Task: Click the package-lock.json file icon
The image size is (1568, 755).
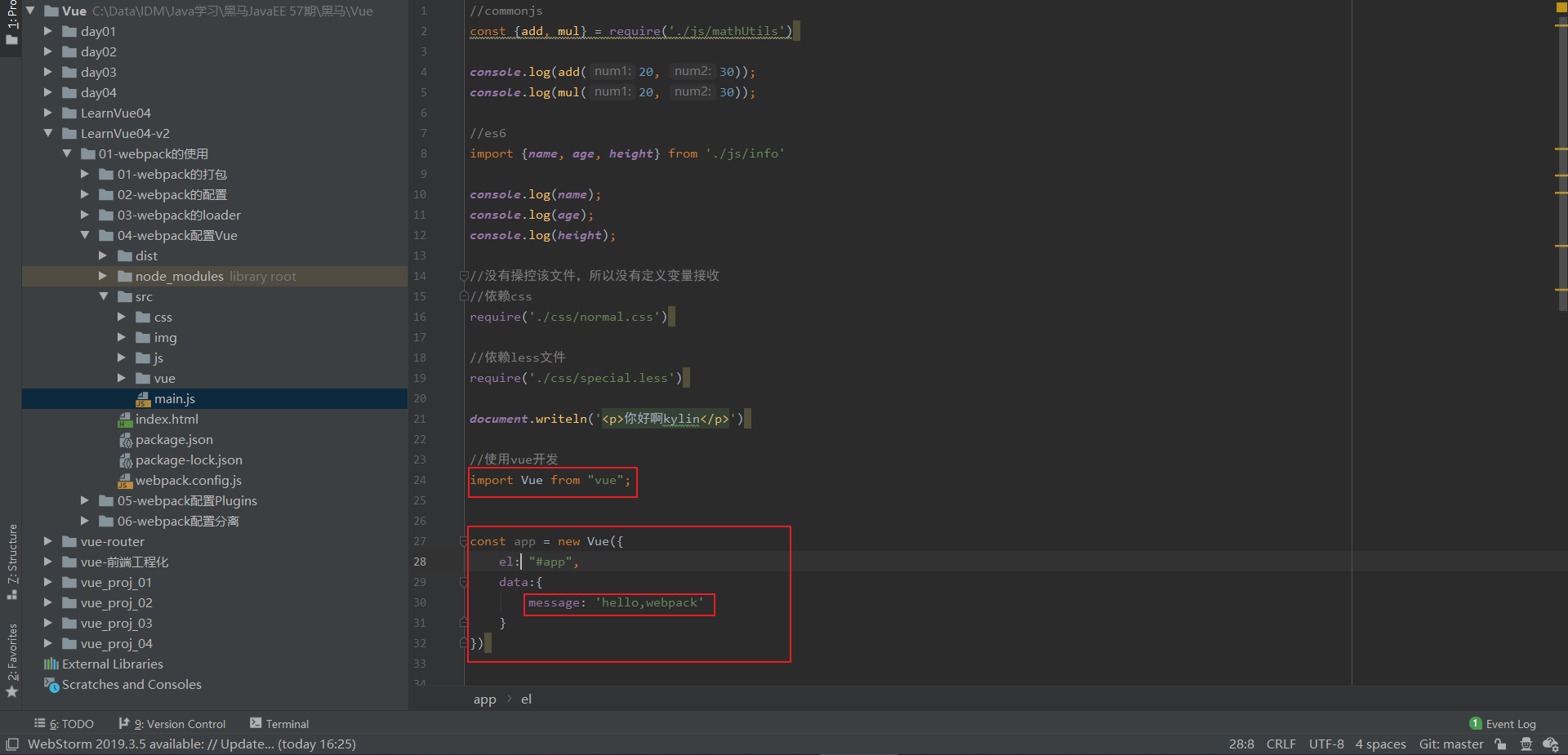Action: click(126, 460)
